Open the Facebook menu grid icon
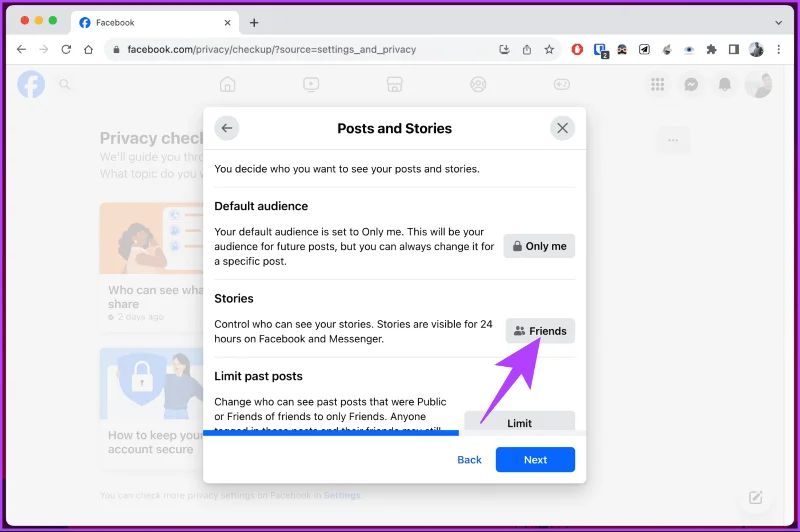 coord(658,84)
